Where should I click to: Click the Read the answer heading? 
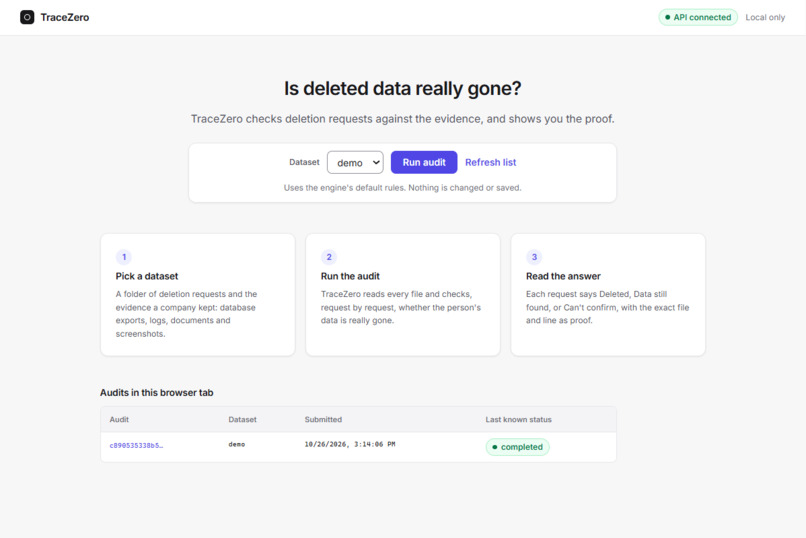563,276
